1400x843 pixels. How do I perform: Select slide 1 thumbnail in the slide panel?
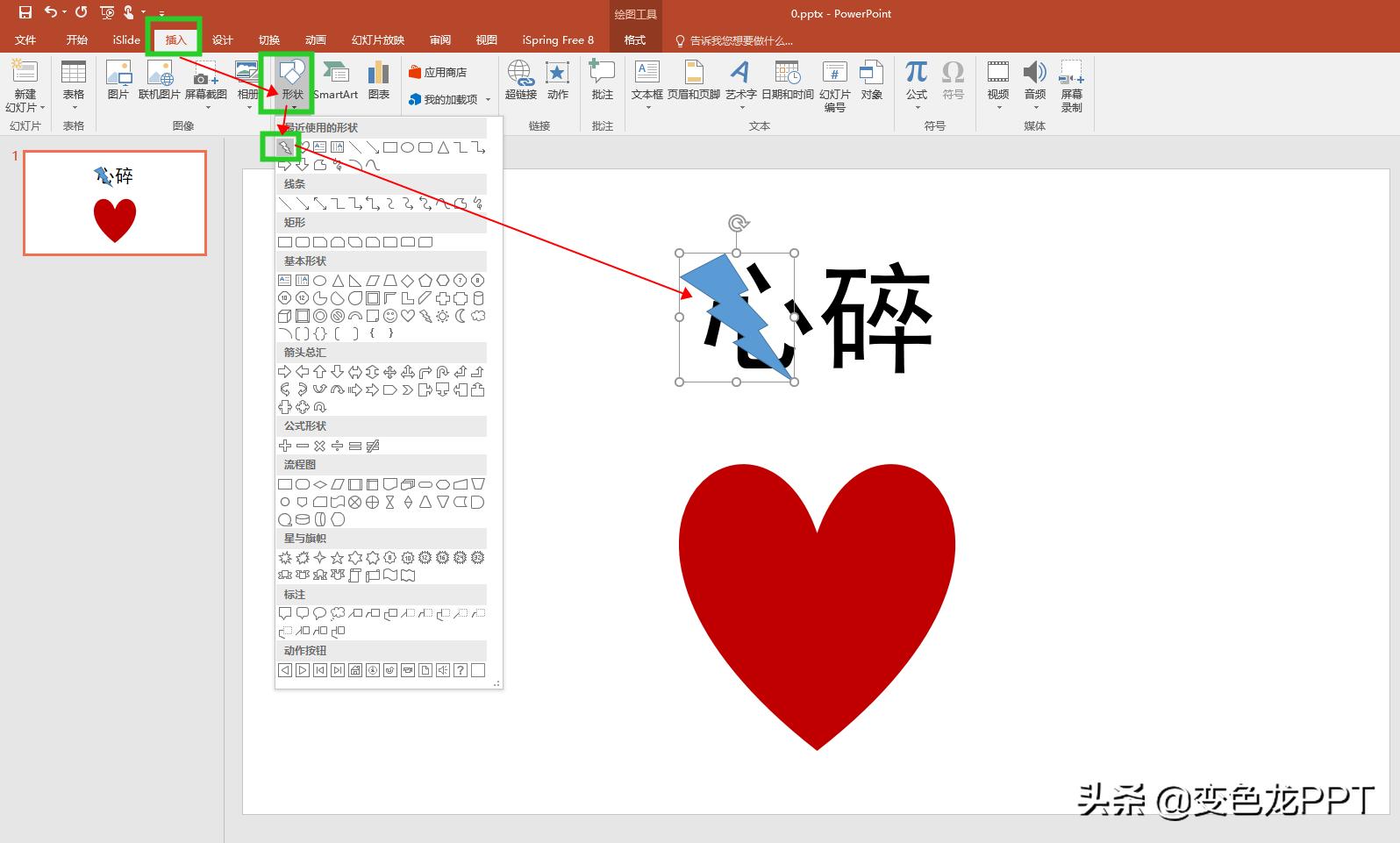coord(115,203)
